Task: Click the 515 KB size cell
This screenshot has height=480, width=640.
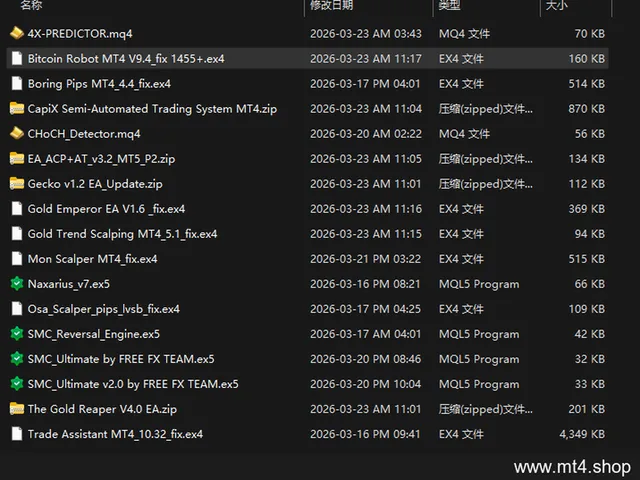Action: (587, 259)
